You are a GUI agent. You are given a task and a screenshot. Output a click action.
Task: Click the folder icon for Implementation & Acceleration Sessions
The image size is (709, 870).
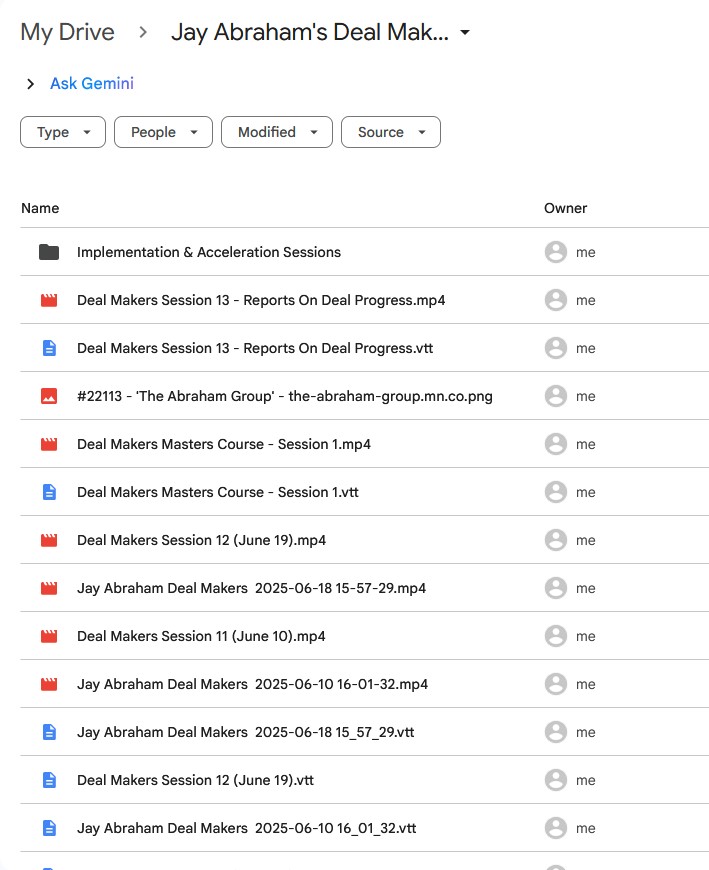click(49, 252)
